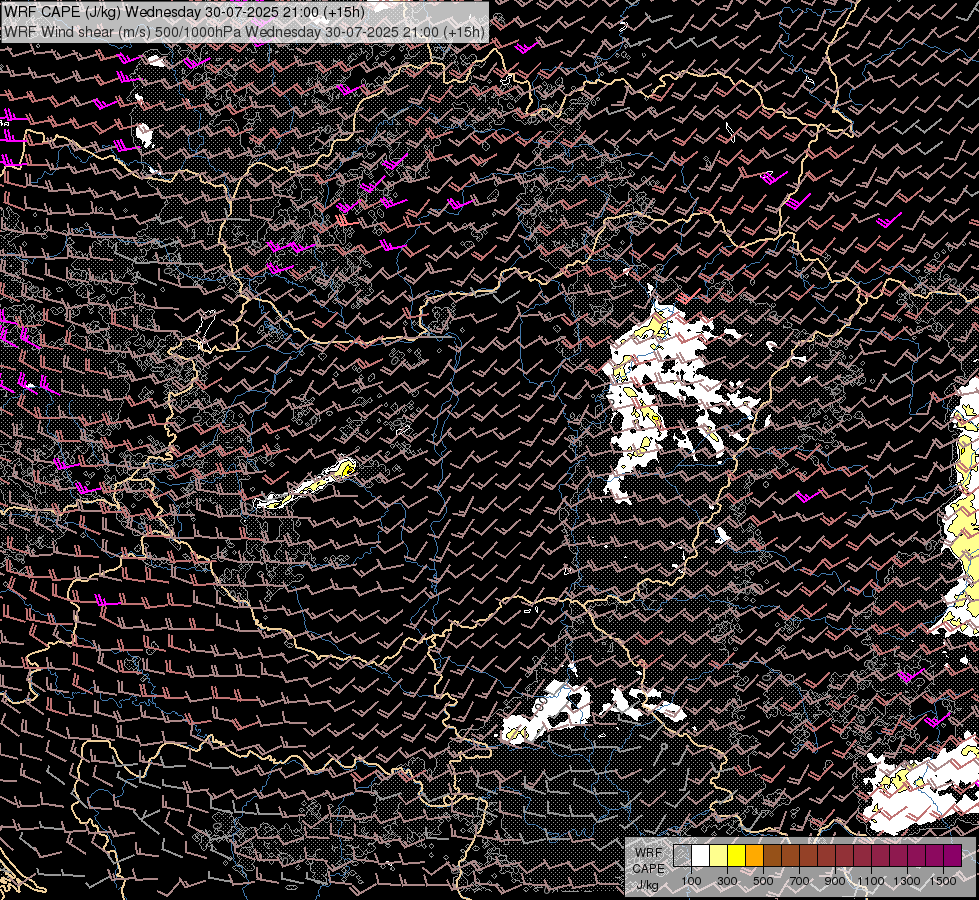Select the white CAPE legend swatch
The height and width of the screenshot is (900, 979).
(701, 855)
